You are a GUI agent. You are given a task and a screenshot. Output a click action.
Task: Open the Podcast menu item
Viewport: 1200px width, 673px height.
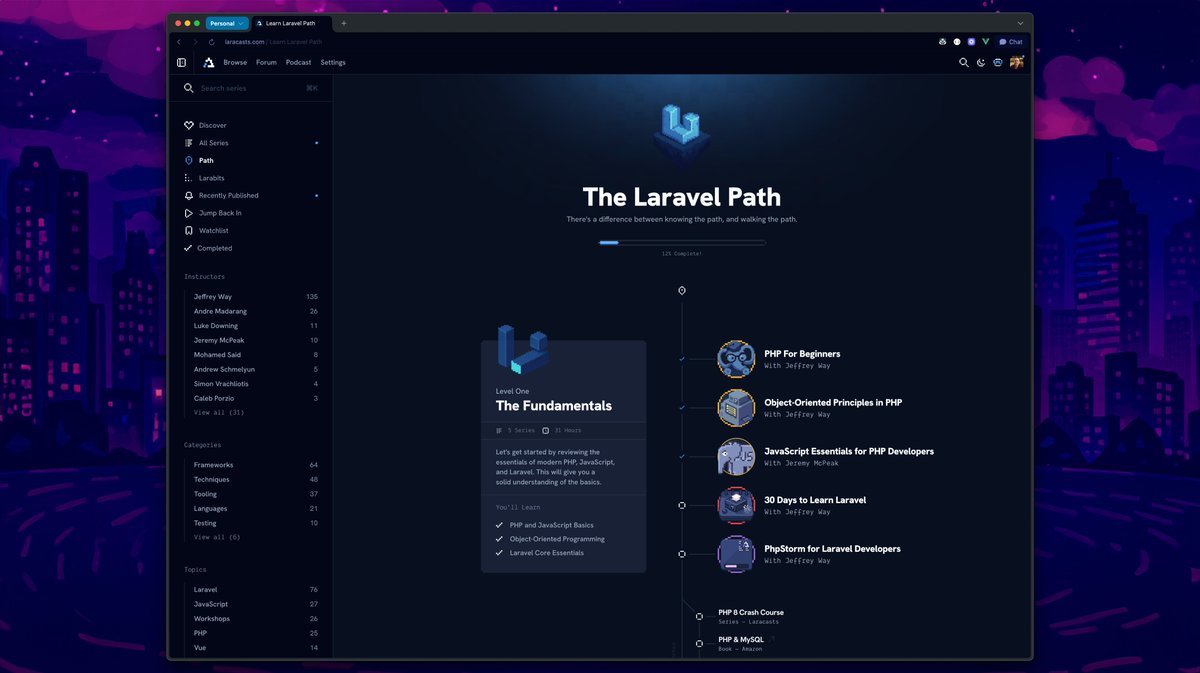tap(298, 62)
